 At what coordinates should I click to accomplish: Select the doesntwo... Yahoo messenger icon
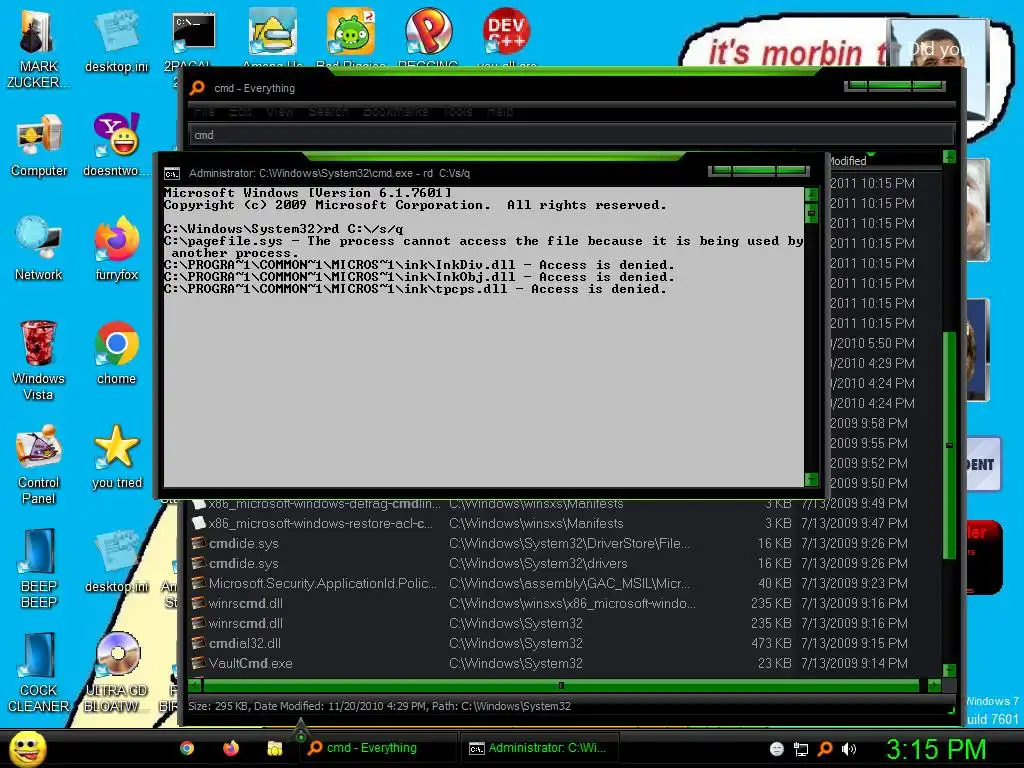click(x=116, y=145)
